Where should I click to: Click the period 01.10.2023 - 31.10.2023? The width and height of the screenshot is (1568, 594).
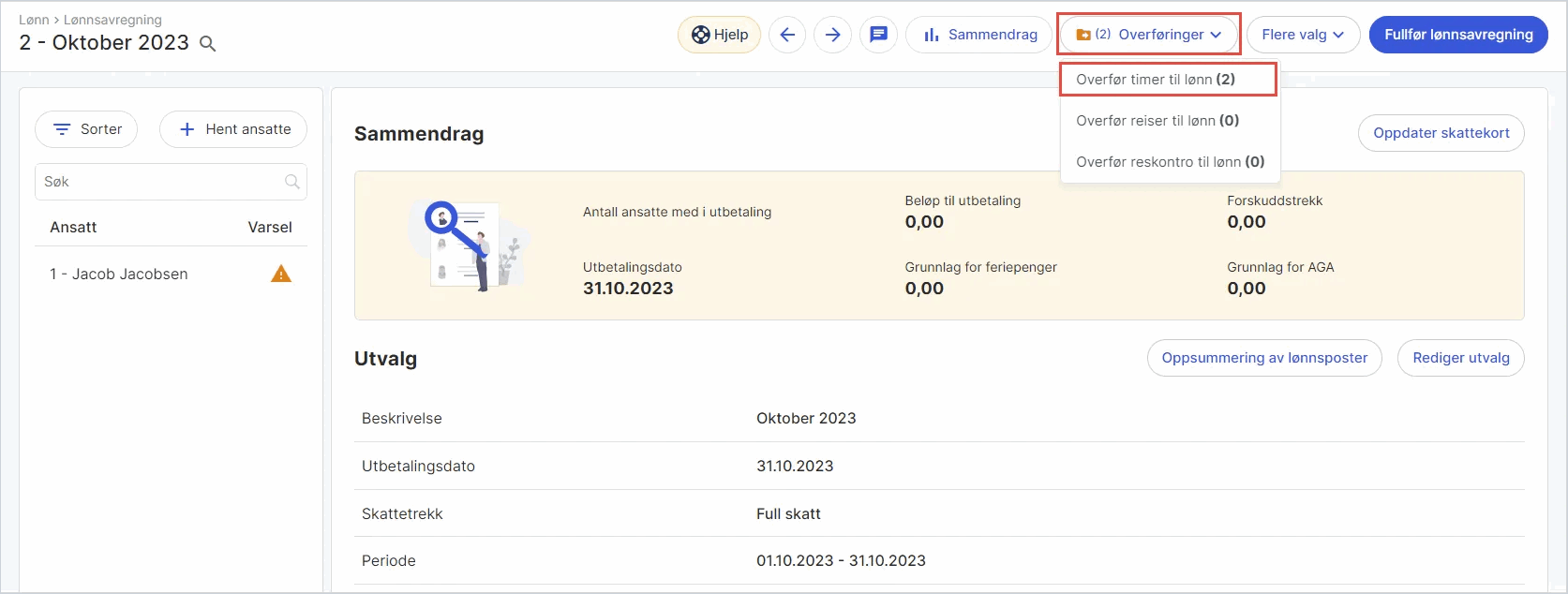tap(841, 560)
